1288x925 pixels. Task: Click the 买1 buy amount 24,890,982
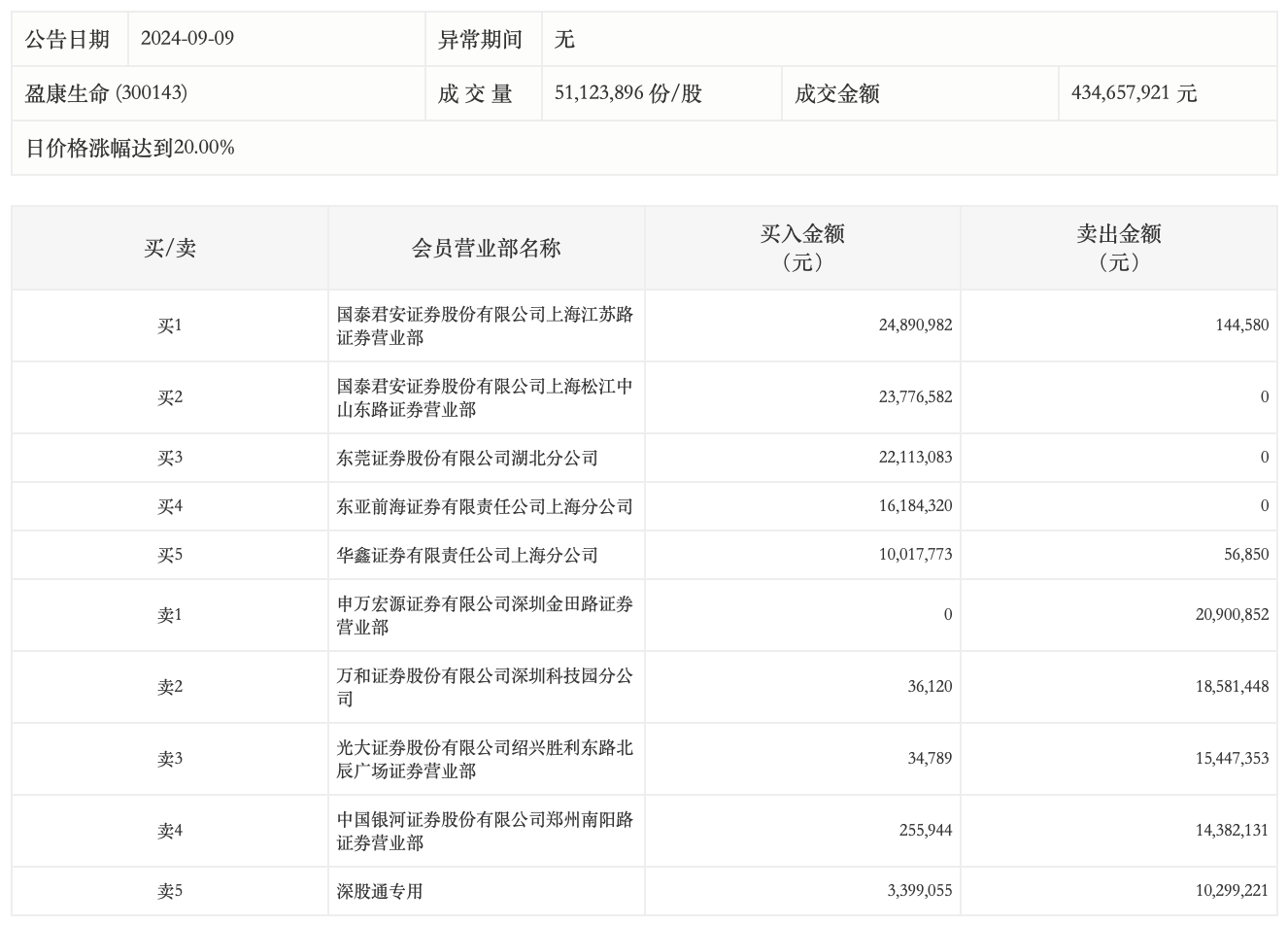[x=915, y=325]
